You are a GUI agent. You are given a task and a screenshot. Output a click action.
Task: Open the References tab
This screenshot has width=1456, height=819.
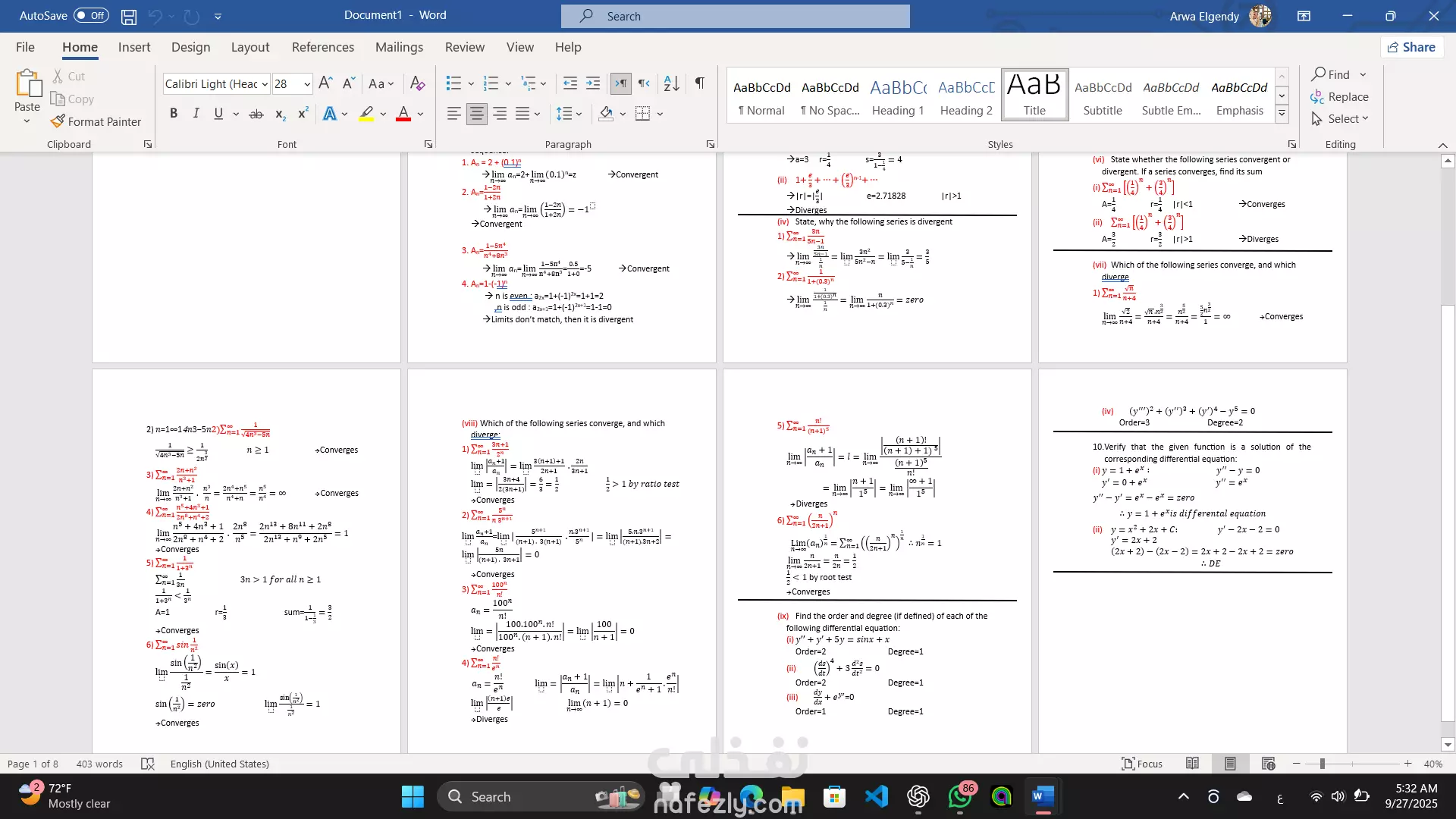322,47
